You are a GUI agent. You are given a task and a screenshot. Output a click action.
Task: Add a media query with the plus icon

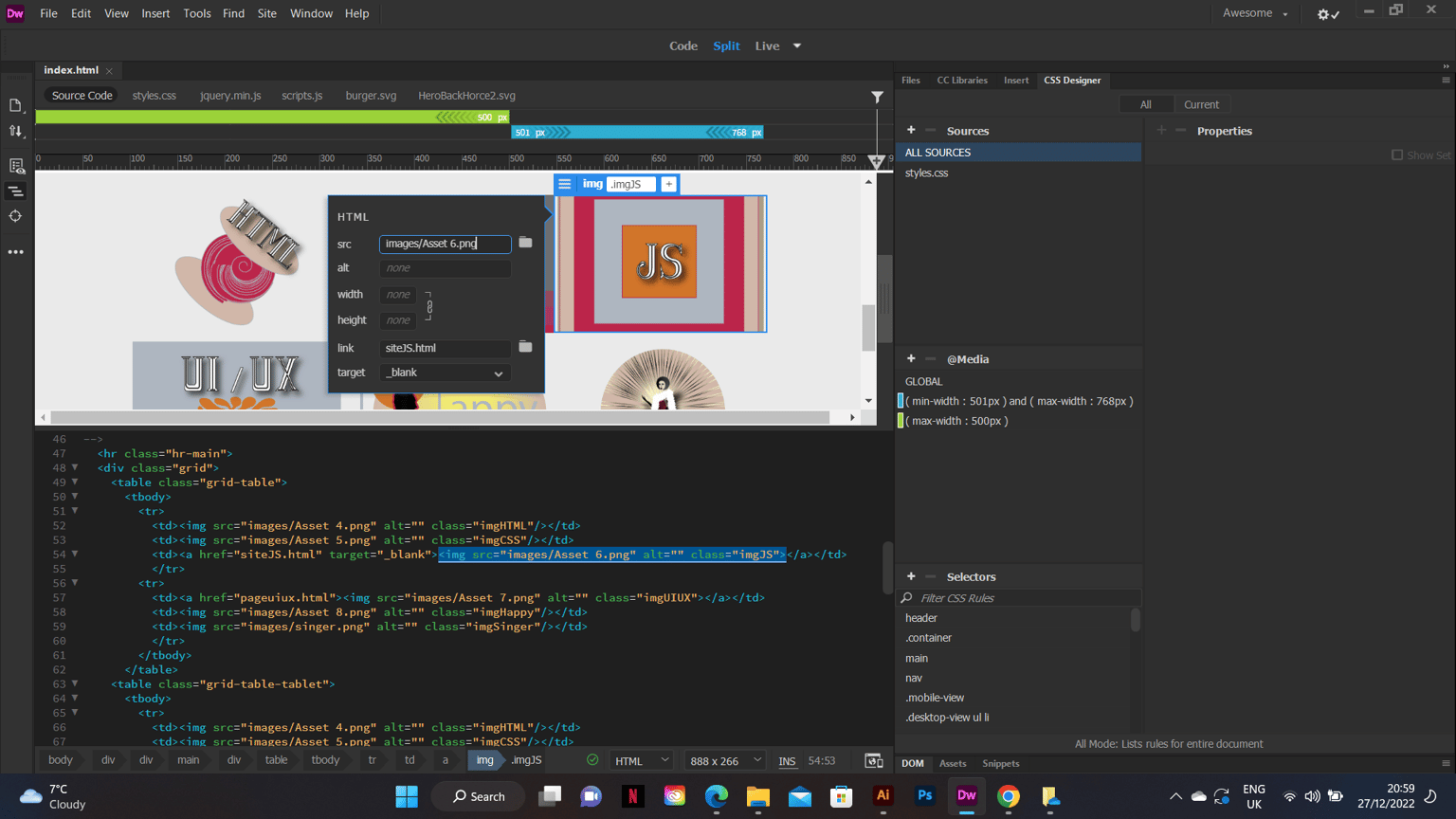(x=911, y=358)
